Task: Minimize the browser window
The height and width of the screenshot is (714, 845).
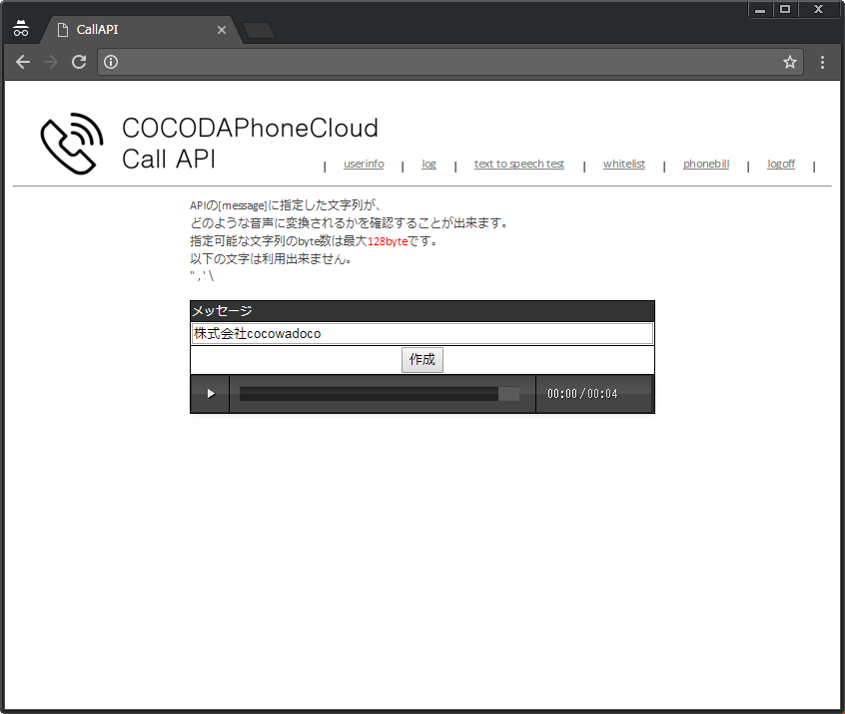Action: pyautogui.click(x=760, y=10)
